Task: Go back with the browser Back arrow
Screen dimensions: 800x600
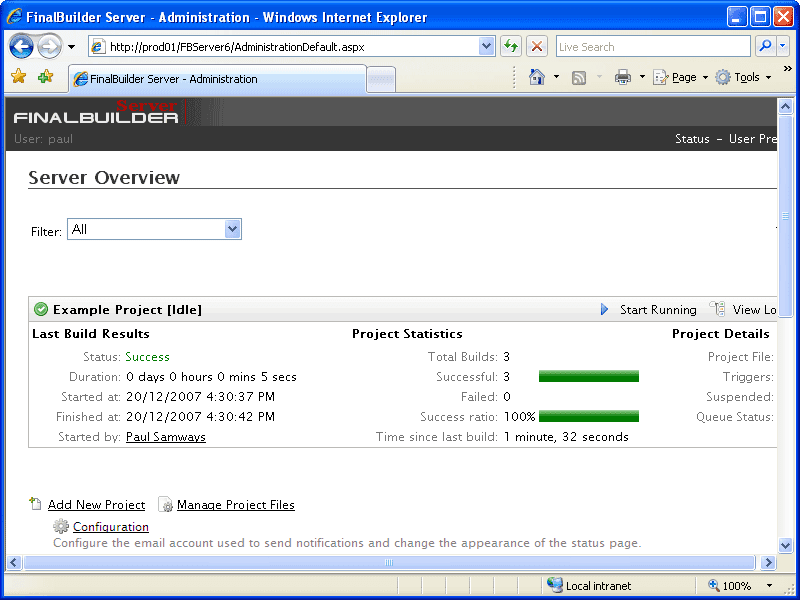Action: tap(21, 46)
